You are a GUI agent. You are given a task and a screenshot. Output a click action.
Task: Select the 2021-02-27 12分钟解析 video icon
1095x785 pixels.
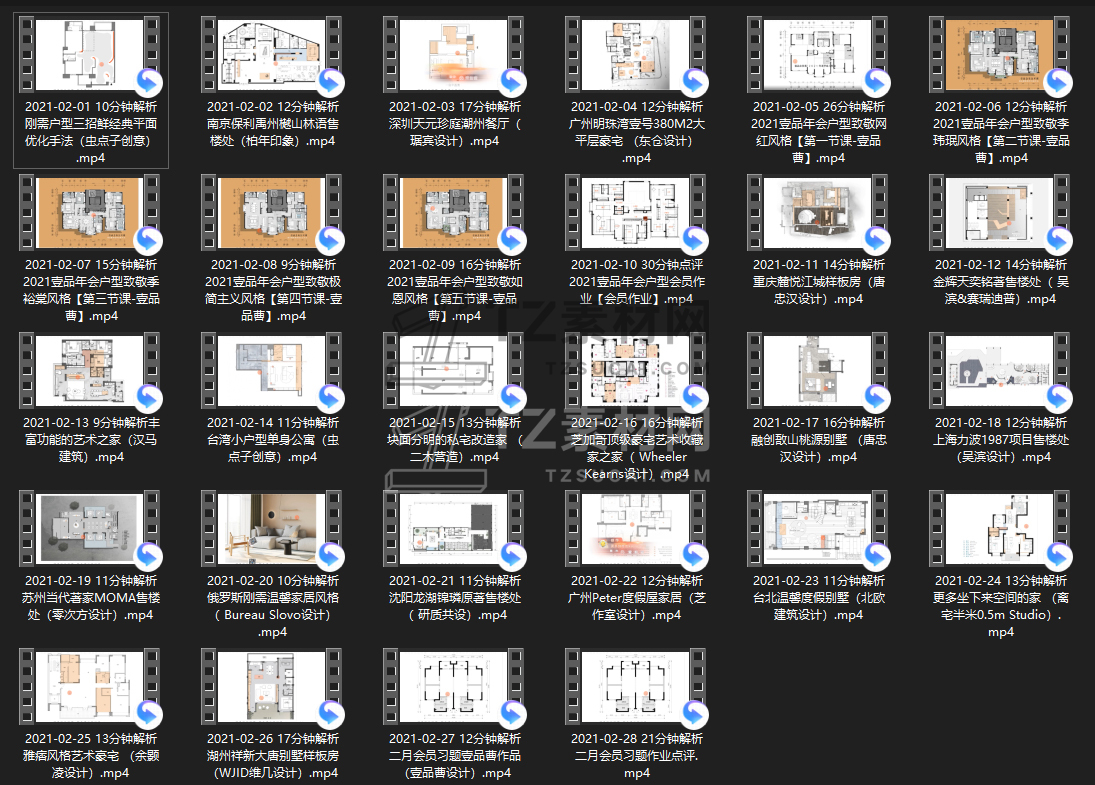[454, 686]
